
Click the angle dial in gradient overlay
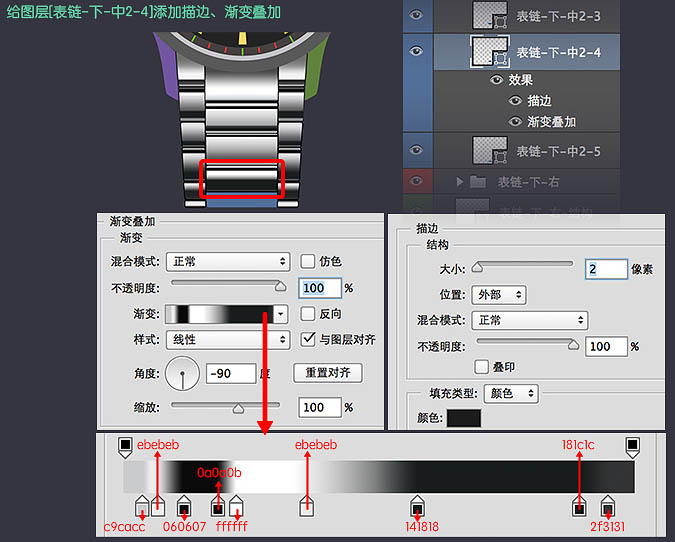[182, 374]
